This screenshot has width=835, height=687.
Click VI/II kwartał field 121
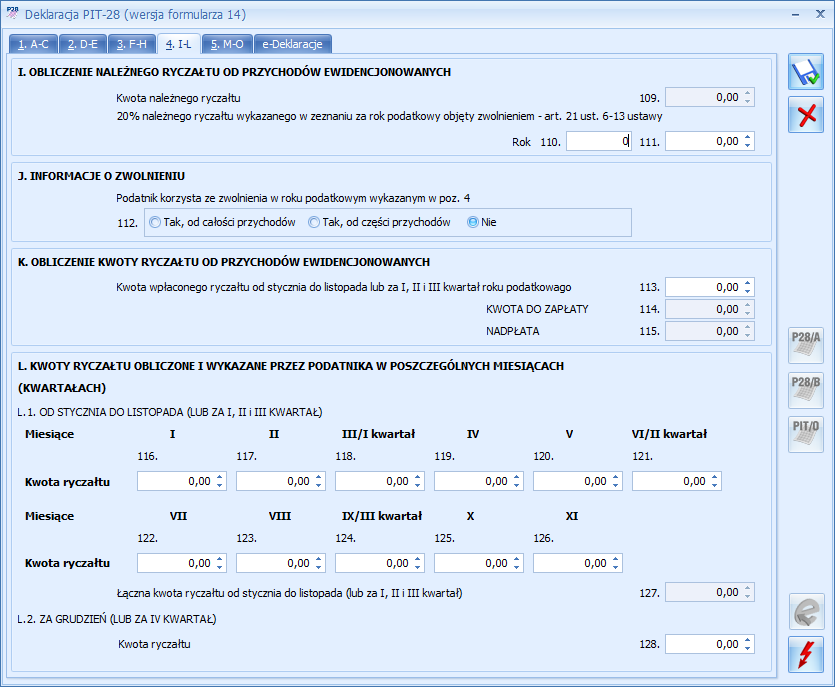pyautogui.click(x=677, y=481)
